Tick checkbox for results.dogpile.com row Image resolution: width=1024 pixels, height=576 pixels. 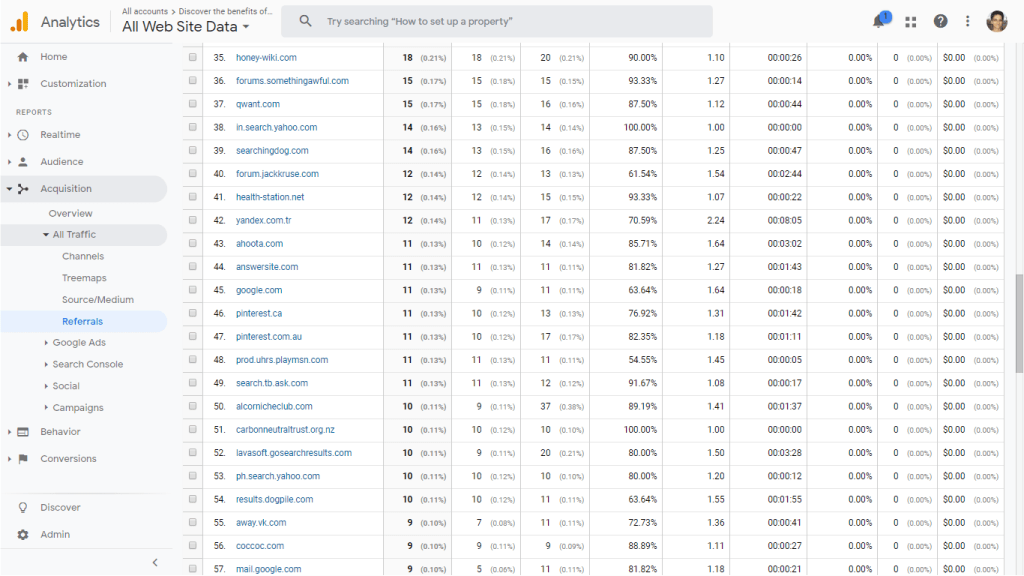pos(193,499)
